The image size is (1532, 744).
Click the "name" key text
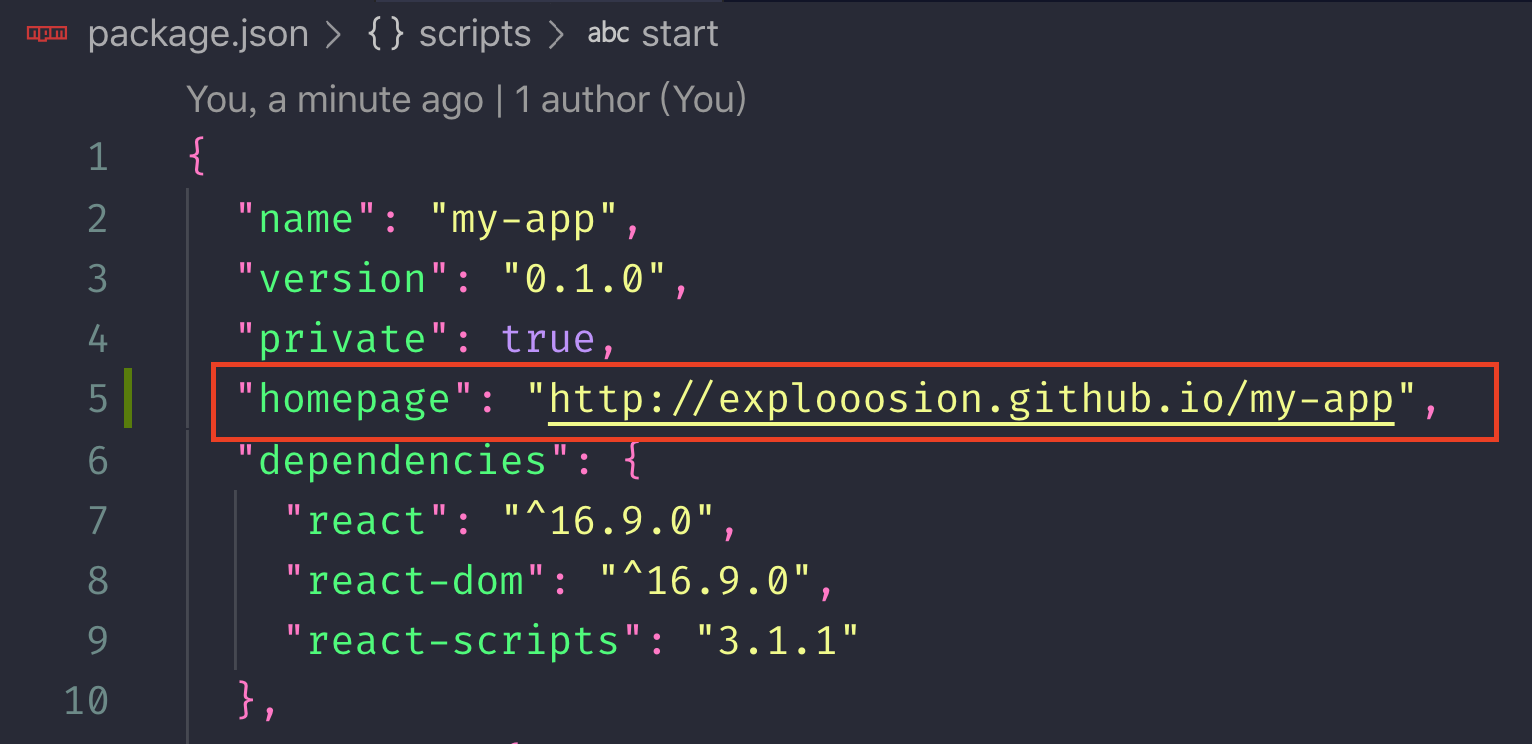pyautogui.click(x=306, y=219)
